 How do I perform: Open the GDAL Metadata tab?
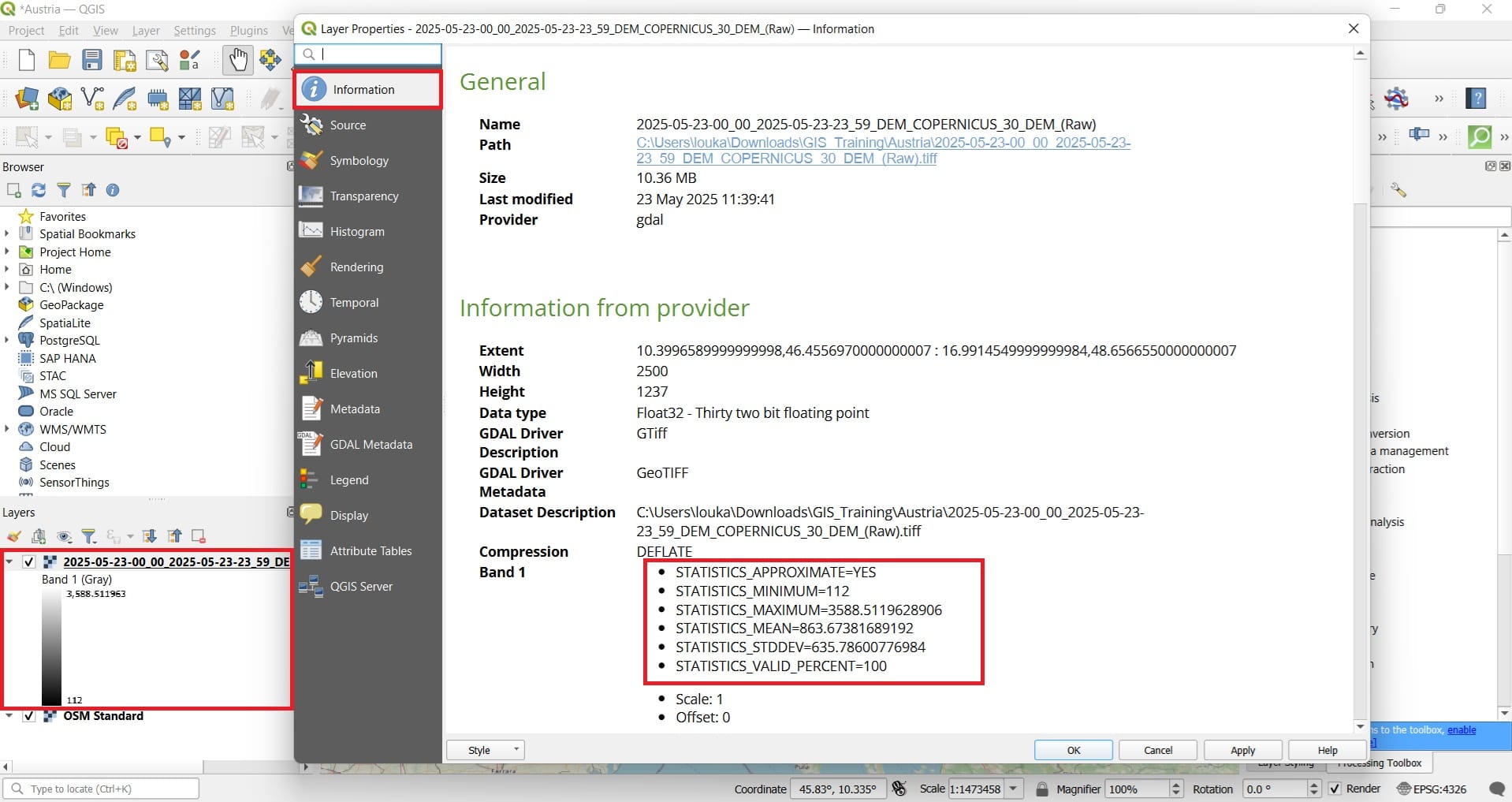pos(367,445)
